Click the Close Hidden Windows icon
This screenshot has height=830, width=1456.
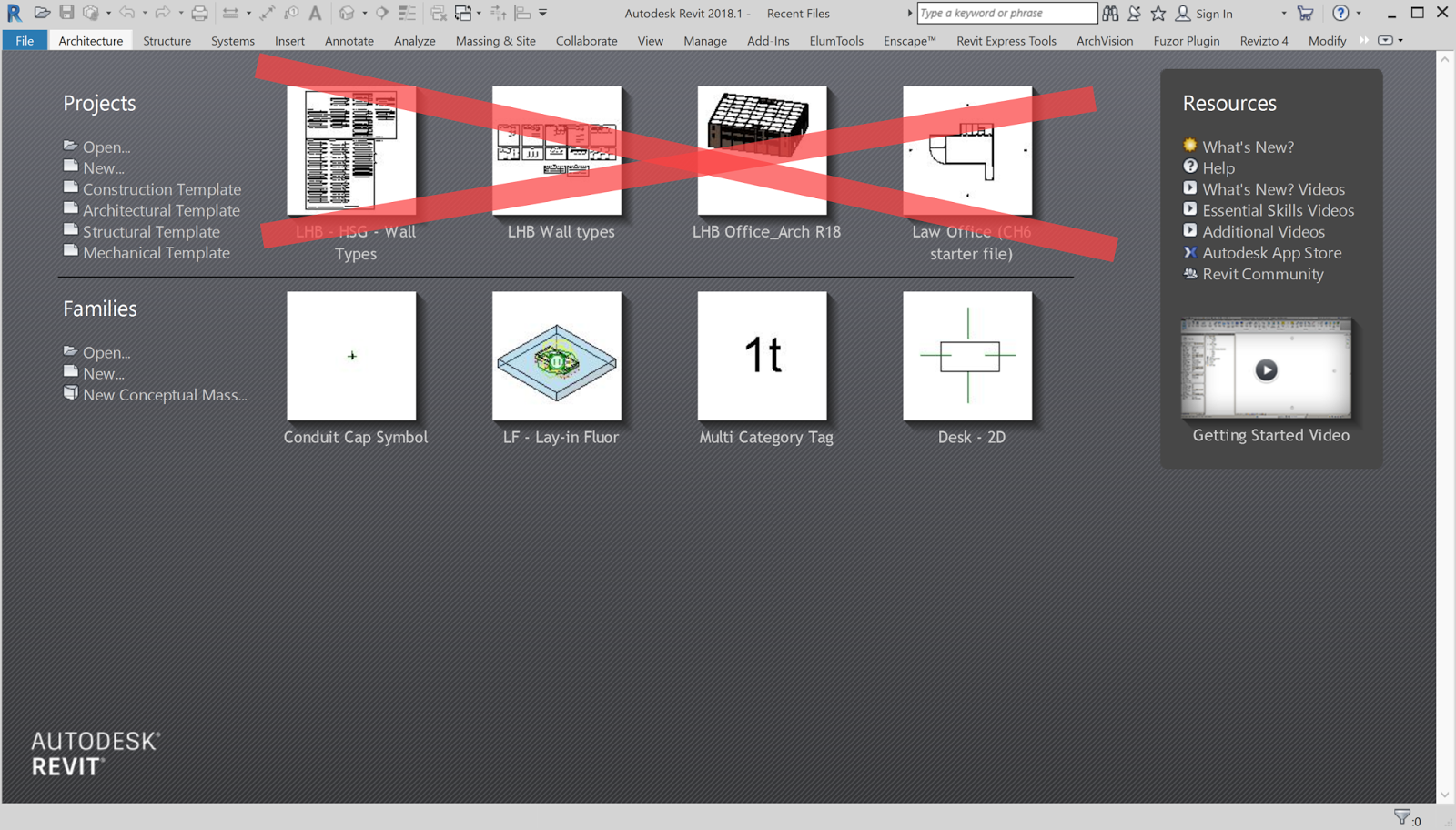(x=438, y=13)
